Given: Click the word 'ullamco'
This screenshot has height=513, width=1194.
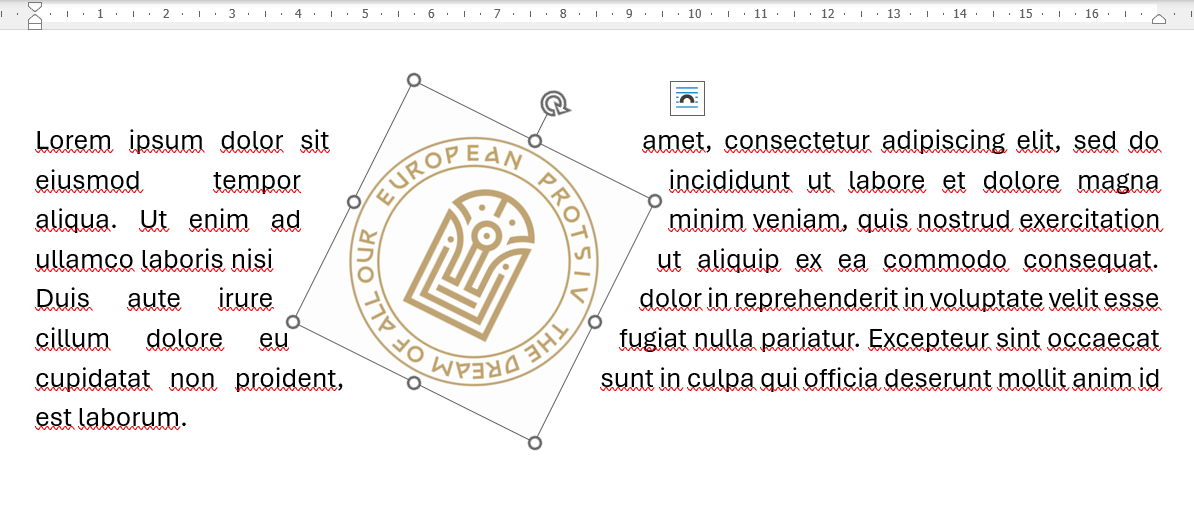Looking at the screenshot, I should click(x=86, y=260).
